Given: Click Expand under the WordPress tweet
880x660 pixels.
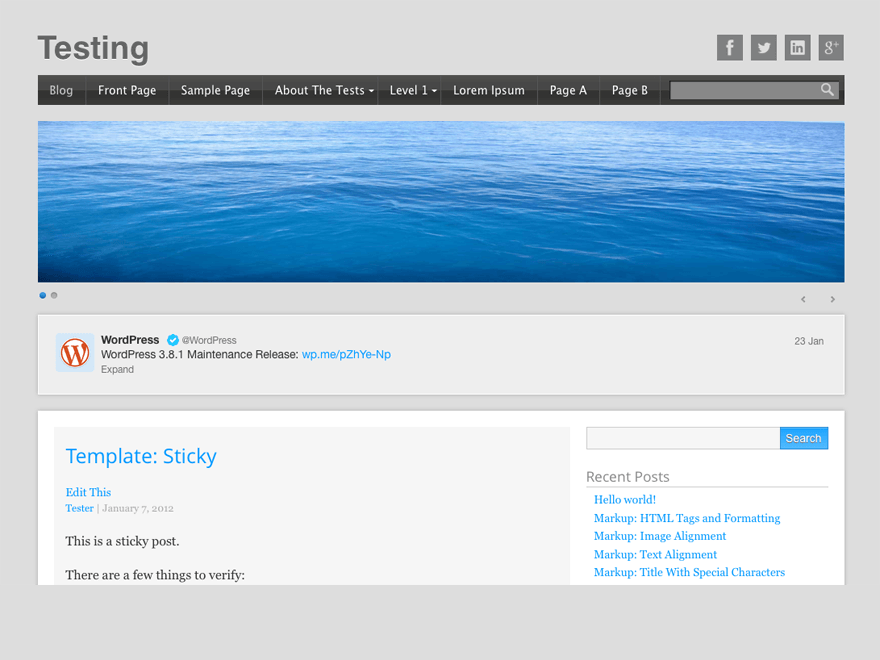Looking at the screenshot, I should (x=117, y=369).
